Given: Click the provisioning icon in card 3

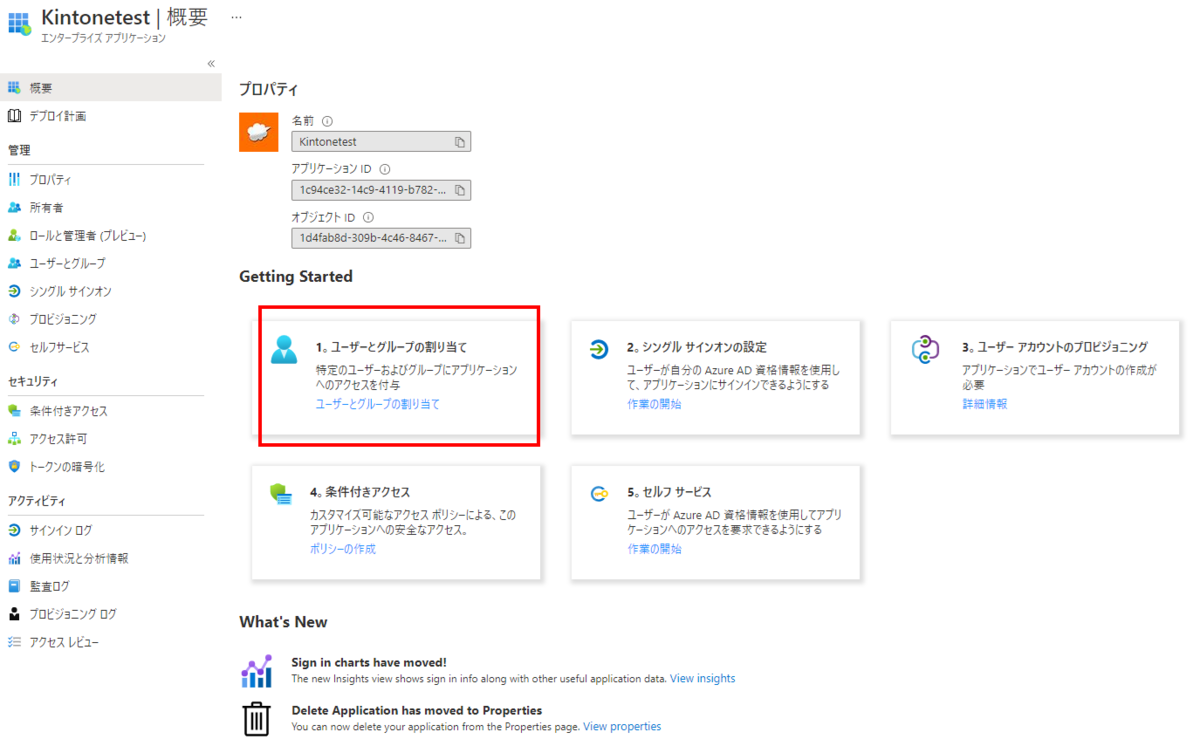Looking at the screenshot, I should point(925,349).
